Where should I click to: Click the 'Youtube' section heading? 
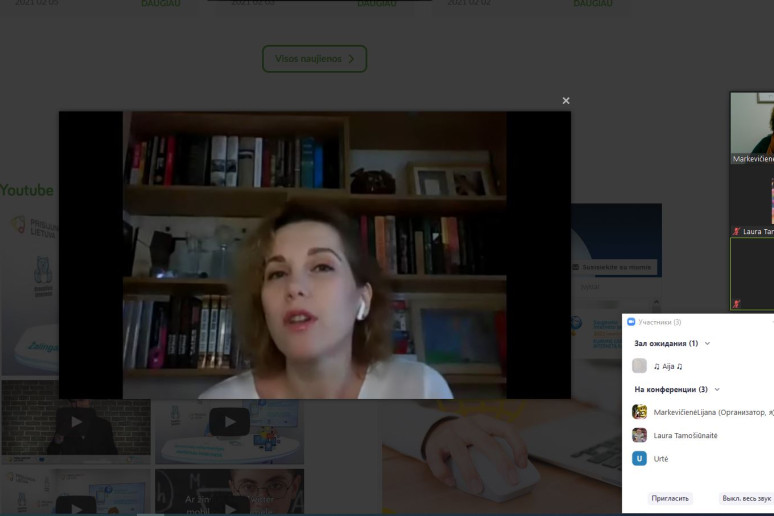pyautogui.click(x=27, y=190)
